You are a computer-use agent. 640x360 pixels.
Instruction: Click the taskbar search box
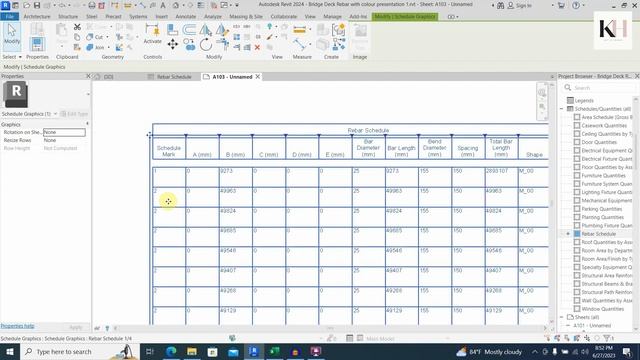click(79, 352)
